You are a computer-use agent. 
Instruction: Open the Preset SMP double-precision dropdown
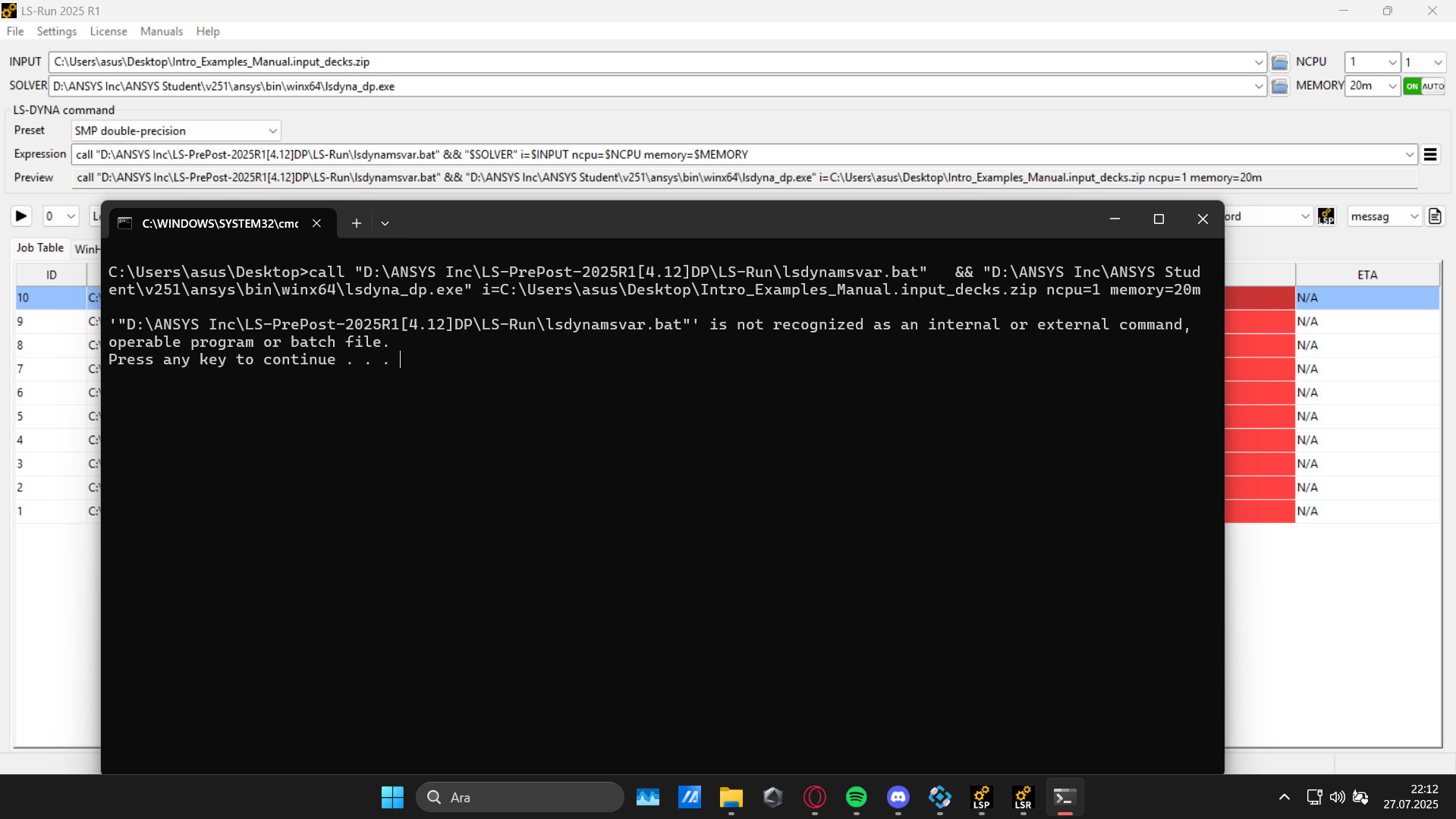pyautogui.click(x=176, y=131)
